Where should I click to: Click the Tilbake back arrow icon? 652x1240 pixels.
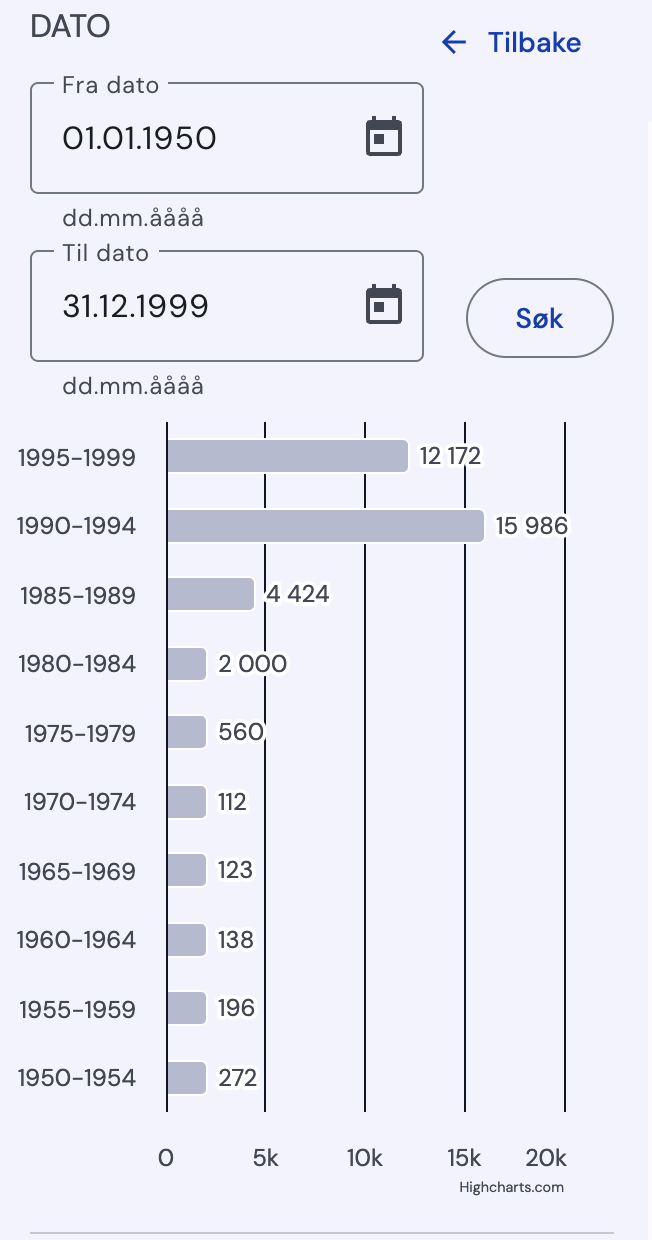454,42
